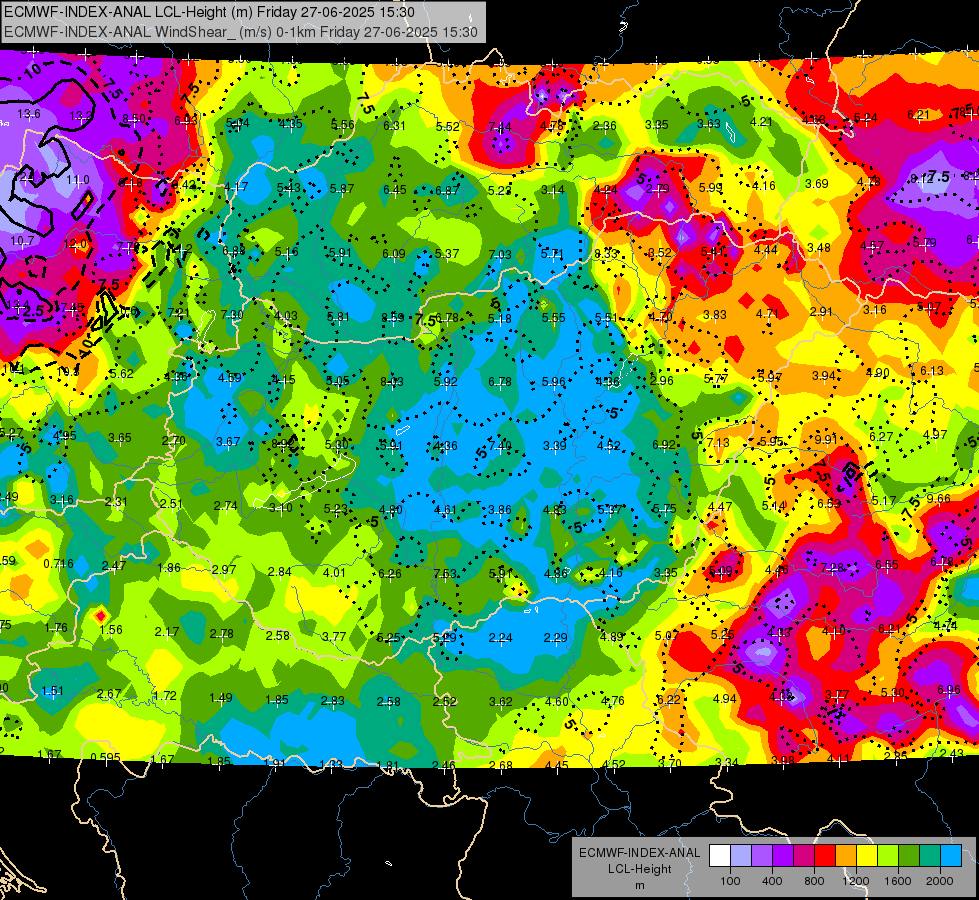Image resolution: width=979 pixels, height=900 pixels.
Task: Click the 100 label in the legend
Action: (730, 881)
